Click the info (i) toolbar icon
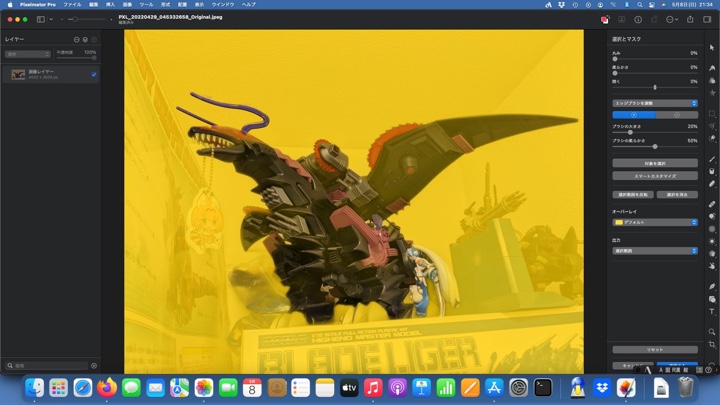The width and height of the screenshot is (720, 405). [638, 20]
